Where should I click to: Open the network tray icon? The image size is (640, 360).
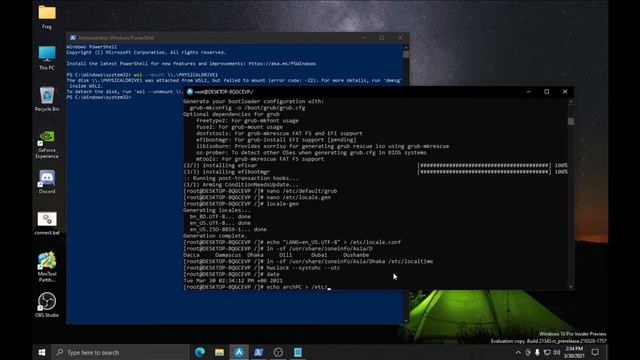(x=547, y=352)
